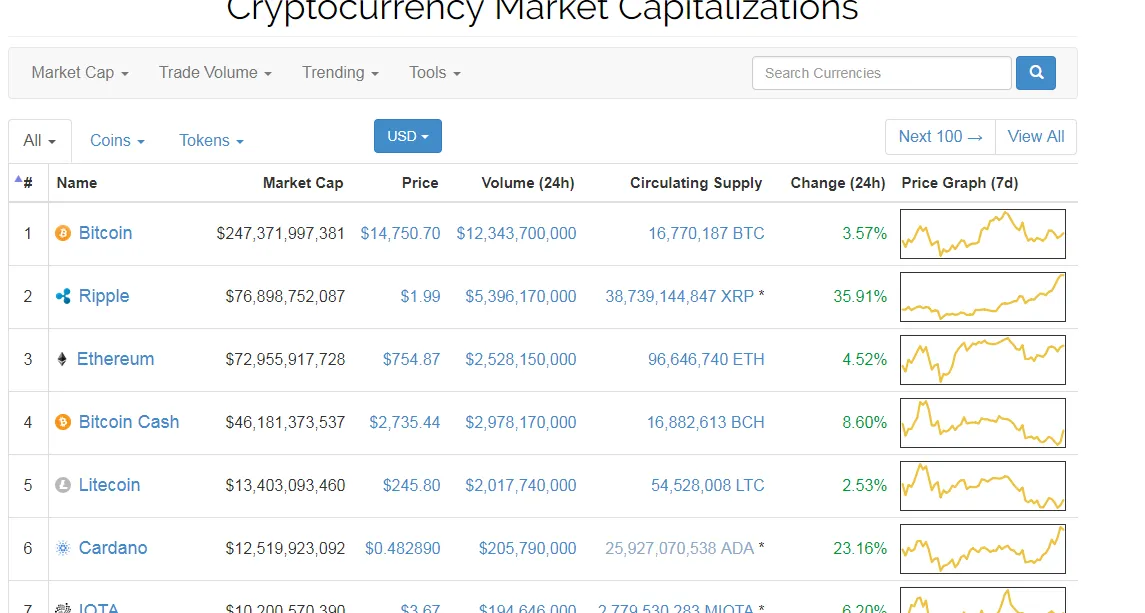Open the Coins filter dropdown

[x=117, y=140]
